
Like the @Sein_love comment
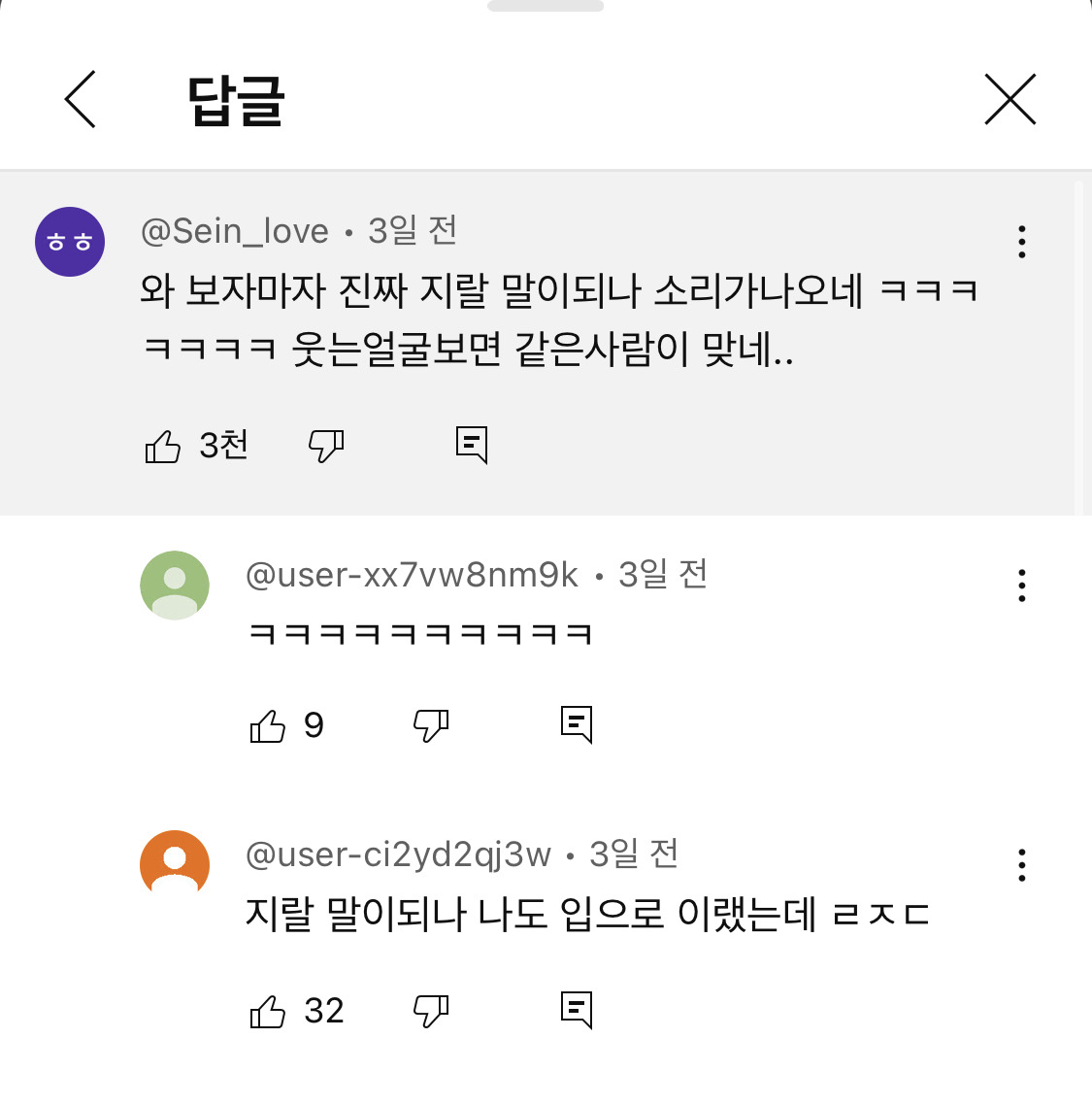163,447
